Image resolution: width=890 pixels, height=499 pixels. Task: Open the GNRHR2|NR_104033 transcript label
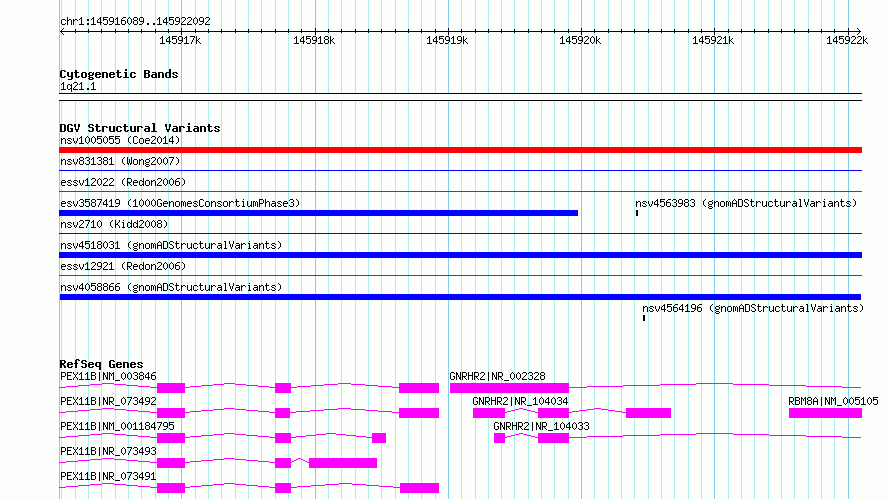click(x=541, y=426)
